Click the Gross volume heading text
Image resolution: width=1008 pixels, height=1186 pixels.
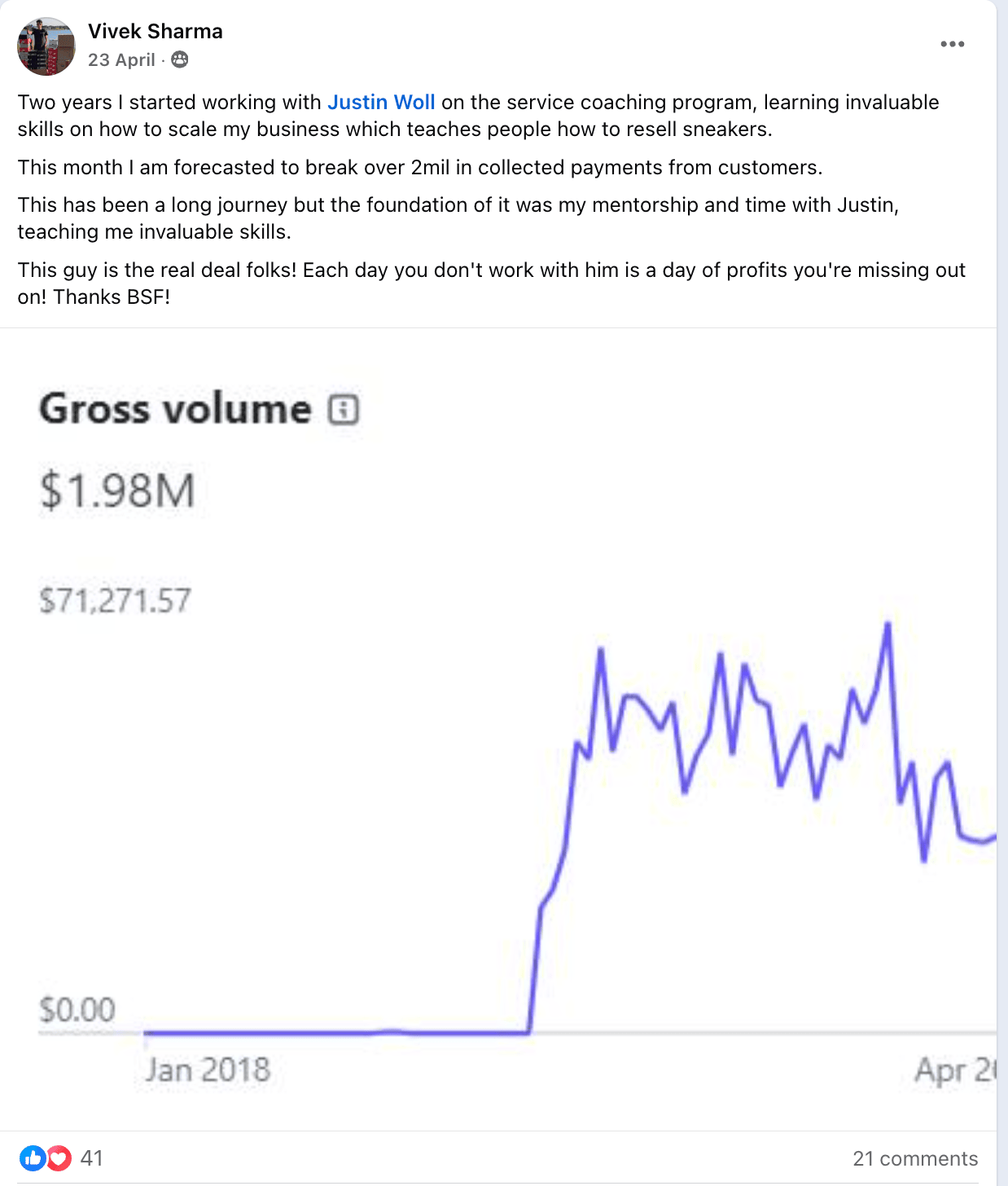click(x=175, y=408)
